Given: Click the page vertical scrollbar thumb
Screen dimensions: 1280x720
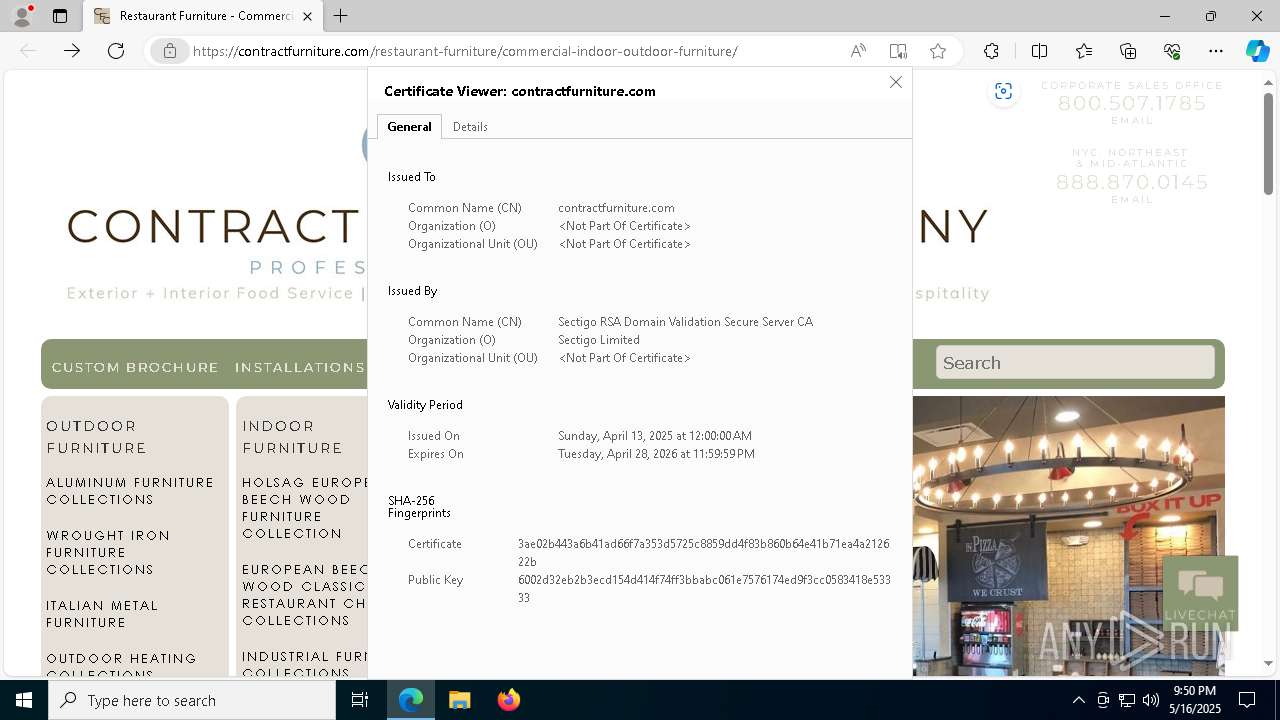Looking at the screenshot, I should click(1268, 143).
